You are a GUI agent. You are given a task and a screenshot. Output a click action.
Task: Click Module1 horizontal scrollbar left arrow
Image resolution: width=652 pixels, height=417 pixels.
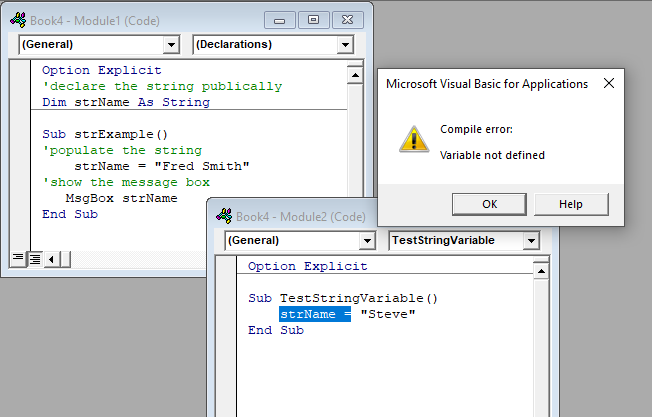pos(52,259)
